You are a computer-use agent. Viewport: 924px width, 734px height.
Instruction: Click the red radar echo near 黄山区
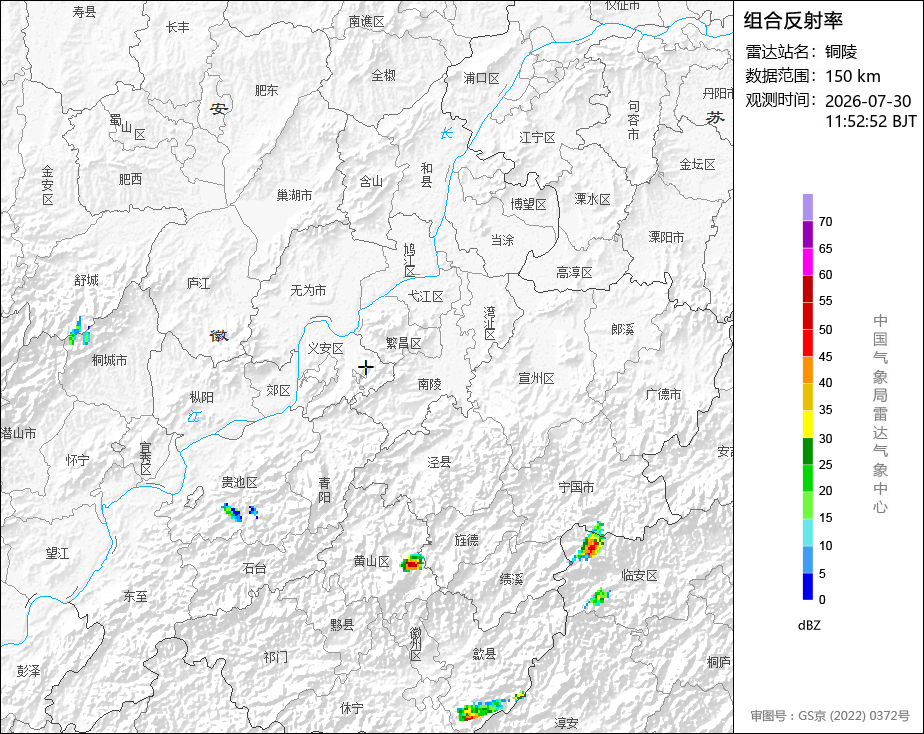pos(412,563)
